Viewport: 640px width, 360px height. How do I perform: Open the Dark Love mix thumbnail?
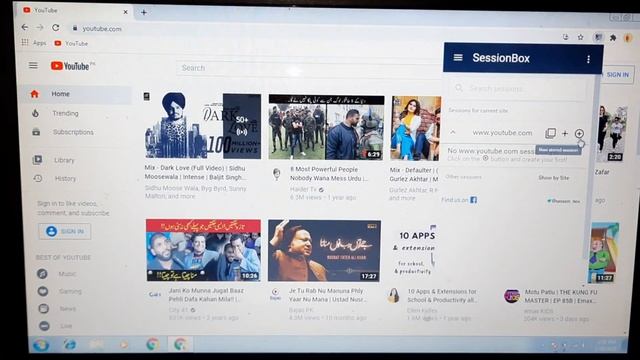tap(203, 126)
